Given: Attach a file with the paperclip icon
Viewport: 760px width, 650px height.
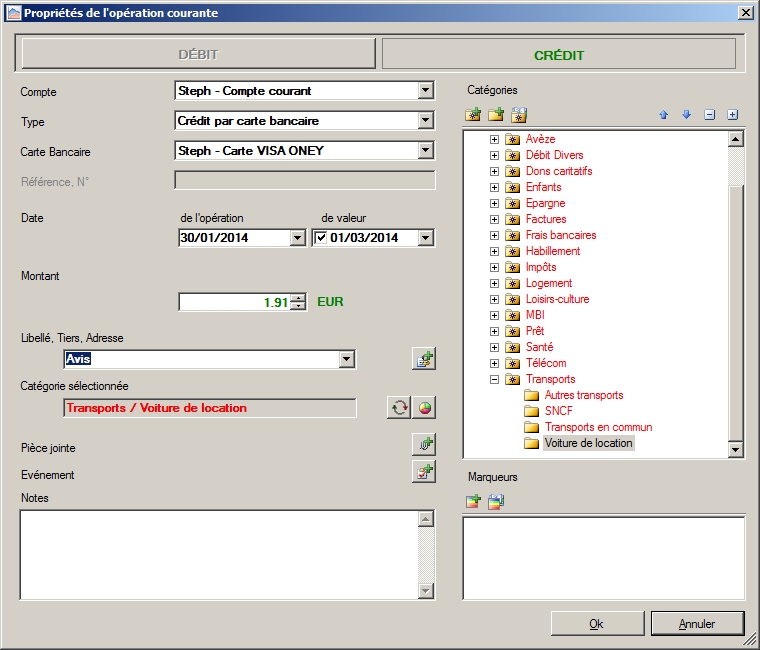Looking at the screenshot, I should point(424,445).
